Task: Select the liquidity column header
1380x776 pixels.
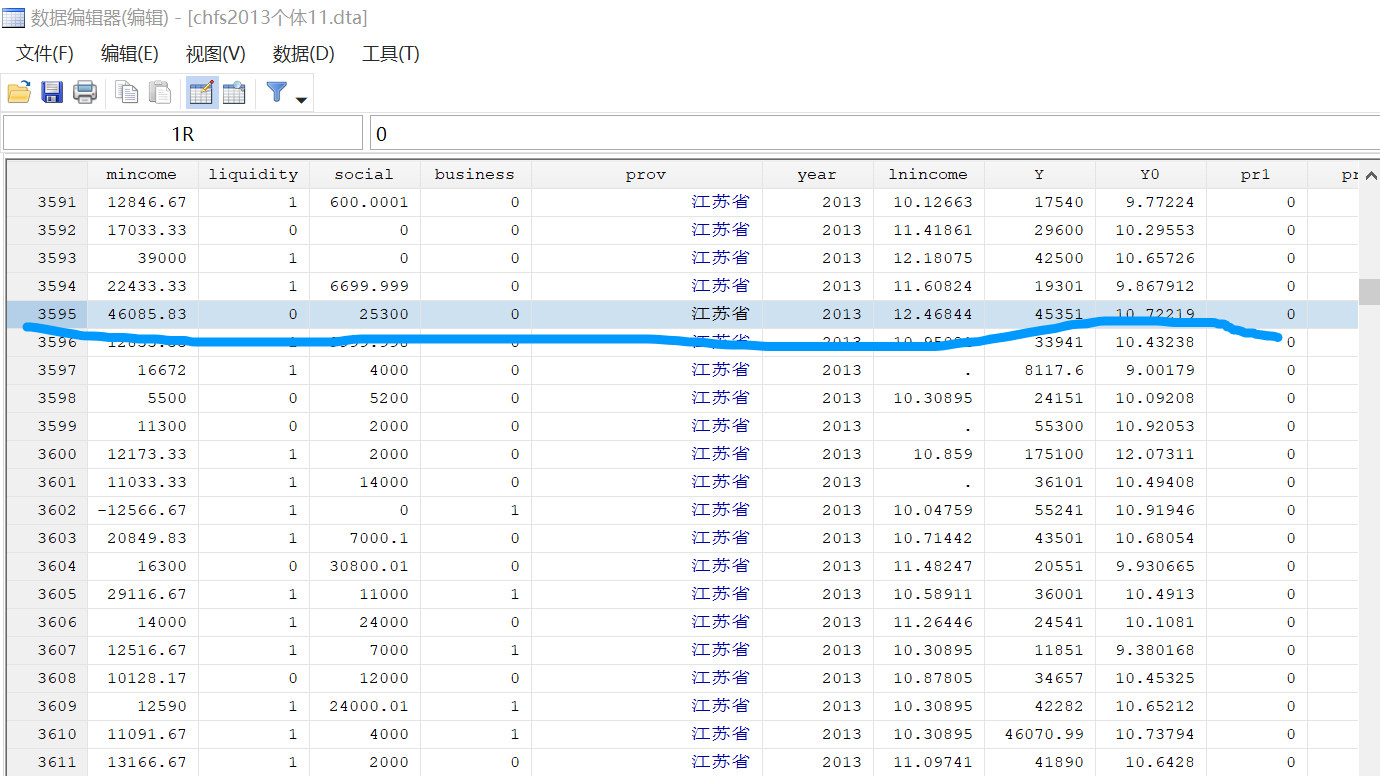Action: 253,174
